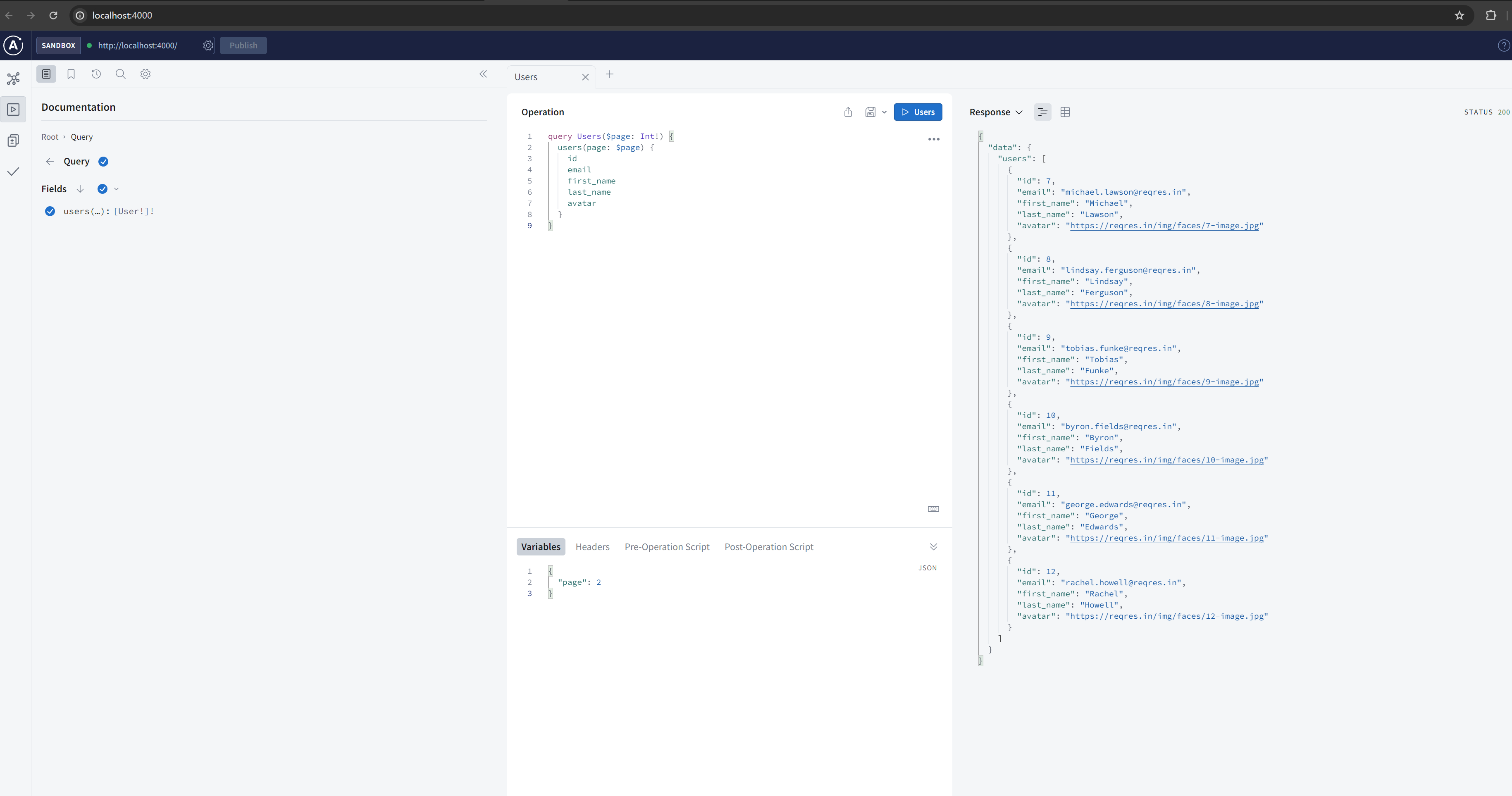
Task: Open search in the documentation sidebar
Action: pyautogui.click(x=121, y=74)
